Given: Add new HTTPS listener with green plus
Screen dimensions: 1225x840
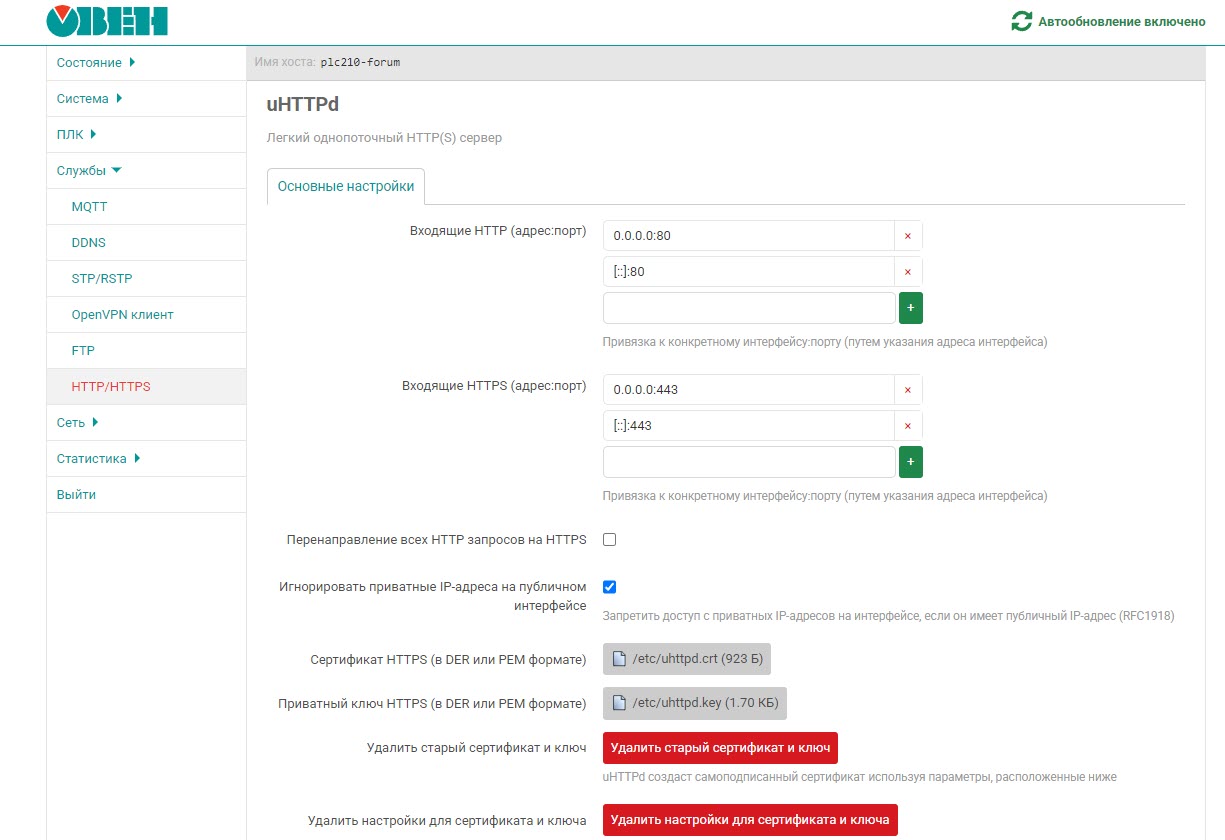Looking at the screenshot, I should pyautogui.click(x=910, y=463).
